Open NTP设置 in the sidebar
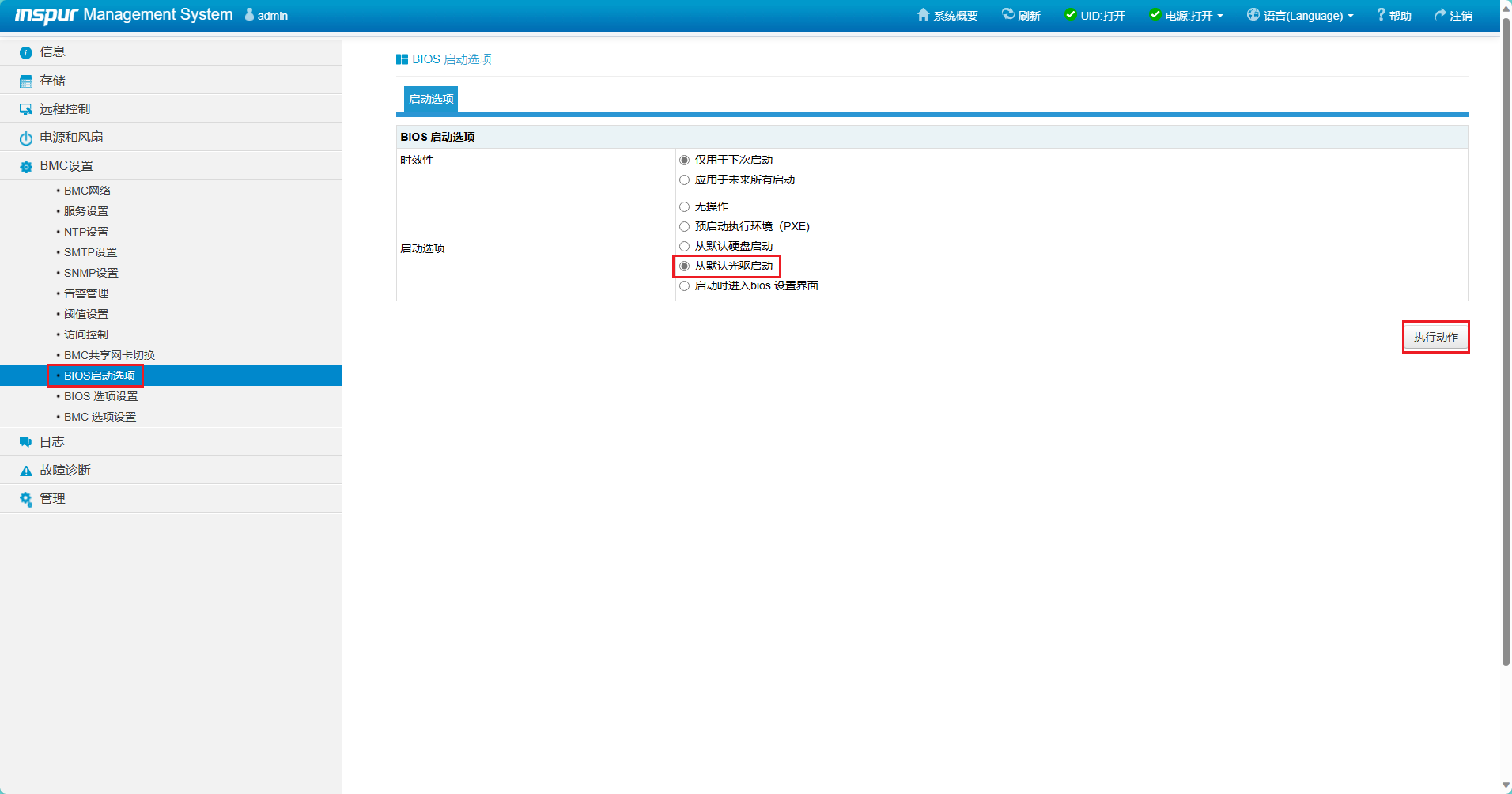 point(86,232)
